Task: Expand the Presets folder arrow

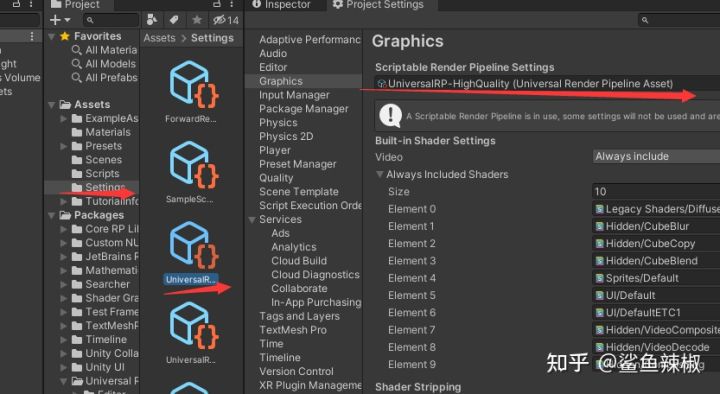Action: 63,146
